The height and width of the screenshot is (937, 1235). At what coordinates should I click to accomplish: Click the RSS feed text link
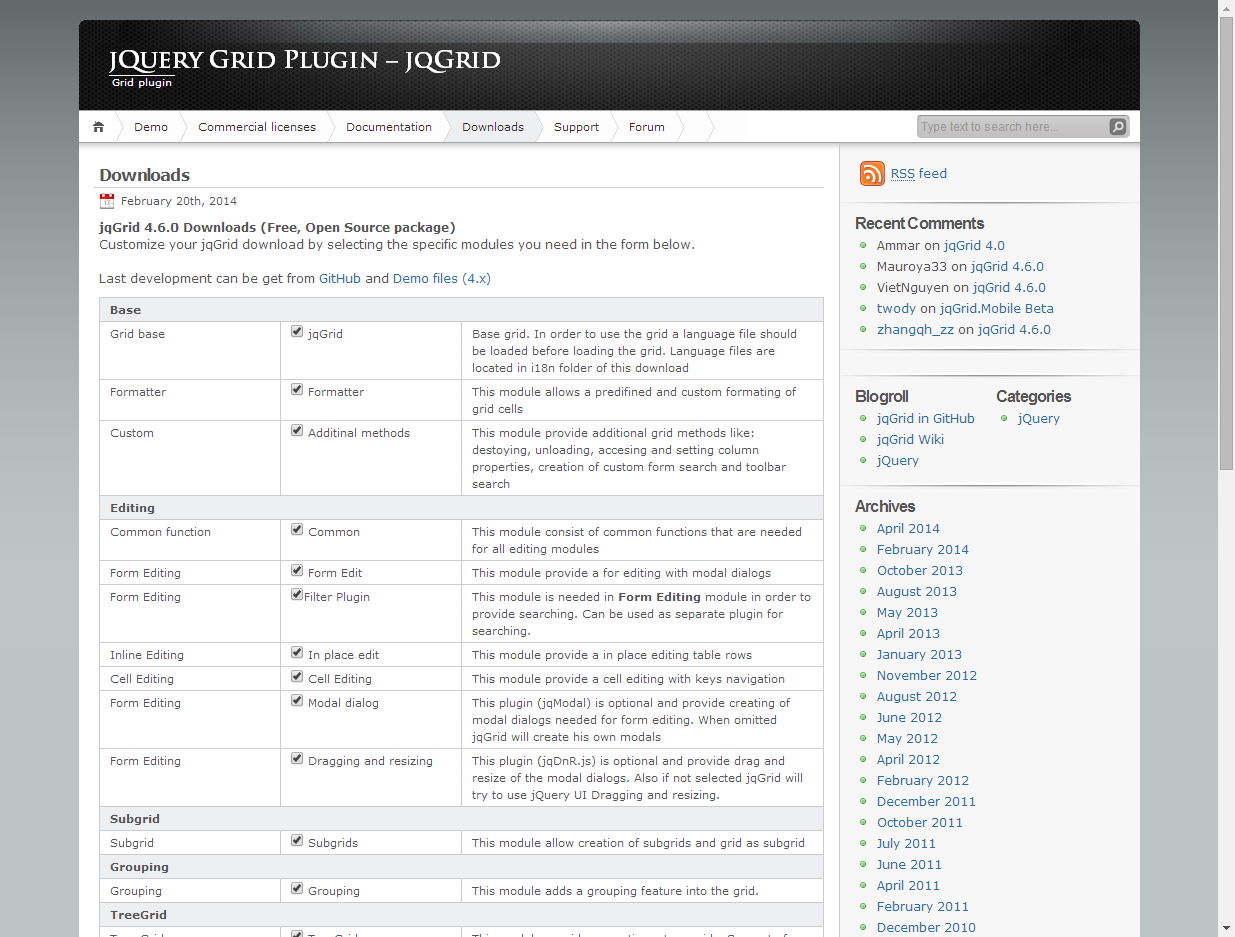(x=919, y=174)
